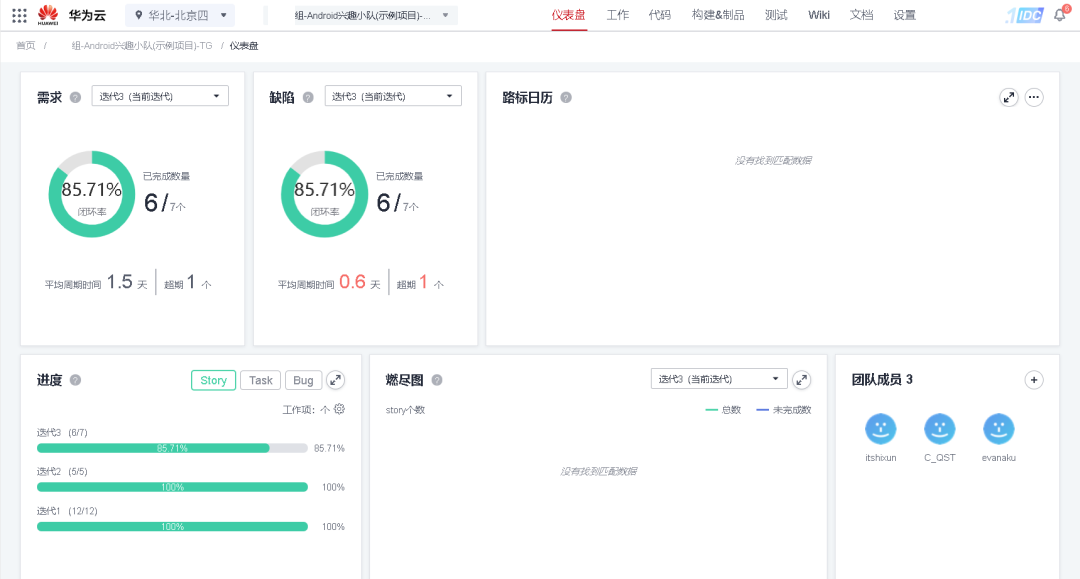Open more options for 路标日历
This screenshot has width=1080, height=579.
click(x=1034, y=97)
